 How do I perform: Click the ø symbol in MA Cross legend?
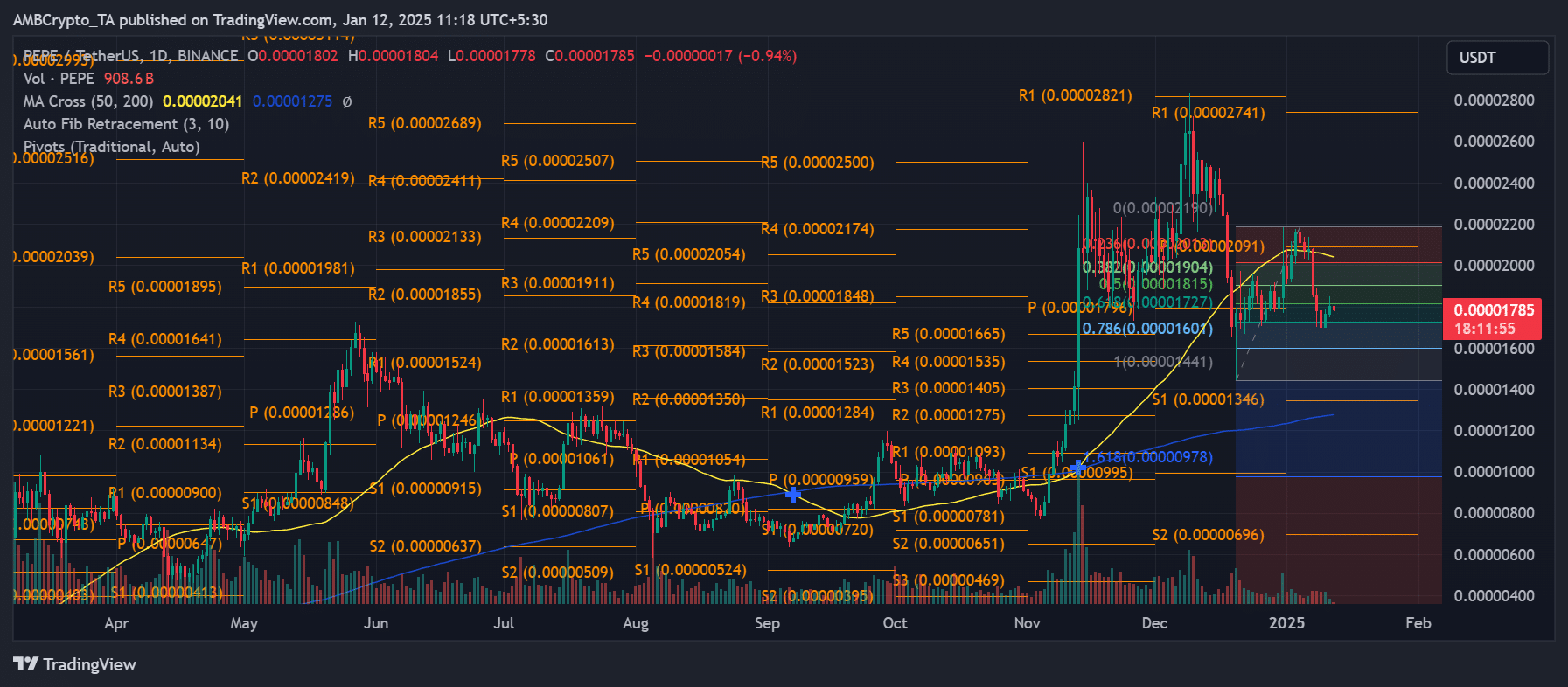click(x=347, y=101)
